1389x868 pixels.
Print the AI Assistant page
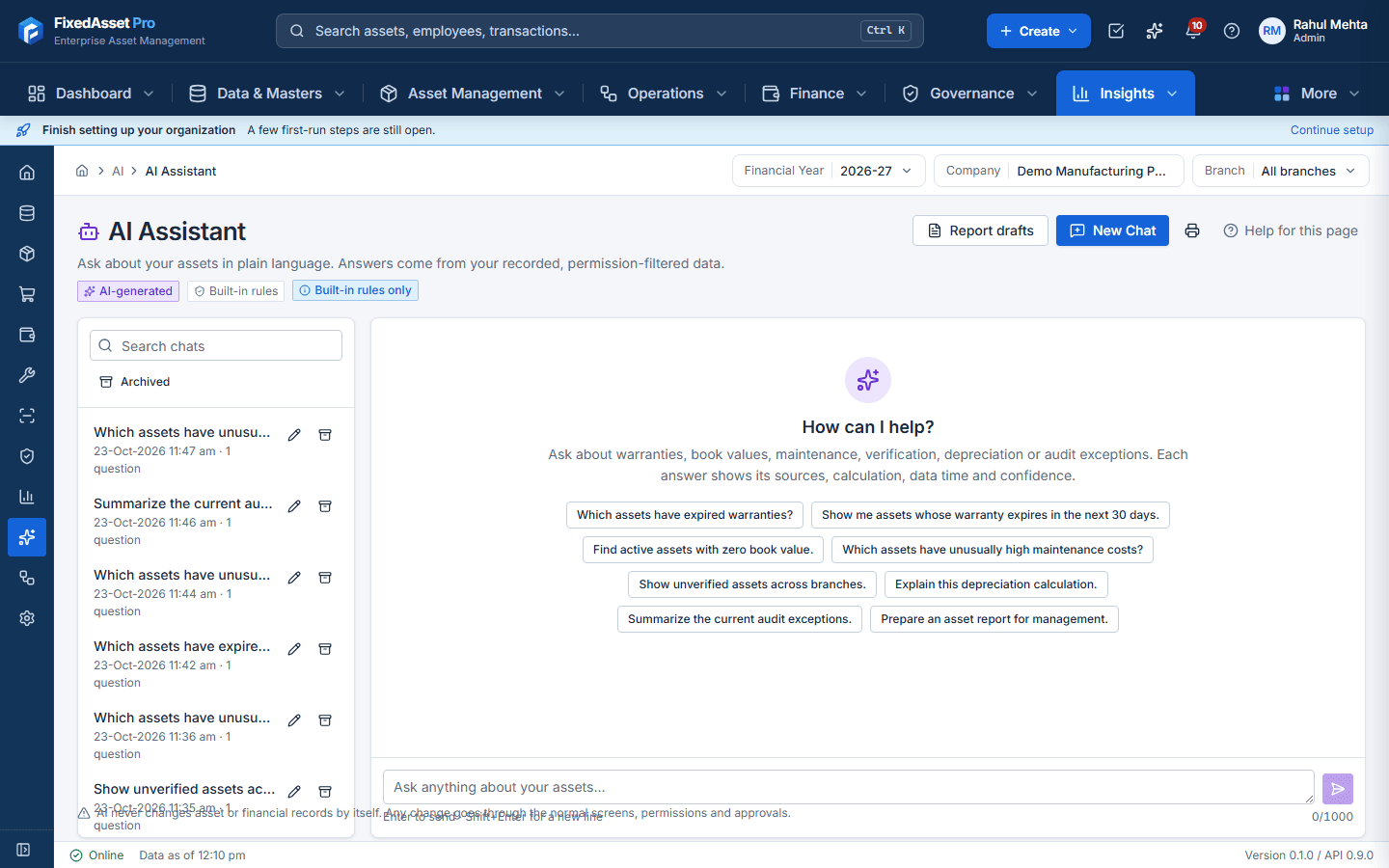pyautogui.click(x=1192, y=231)
